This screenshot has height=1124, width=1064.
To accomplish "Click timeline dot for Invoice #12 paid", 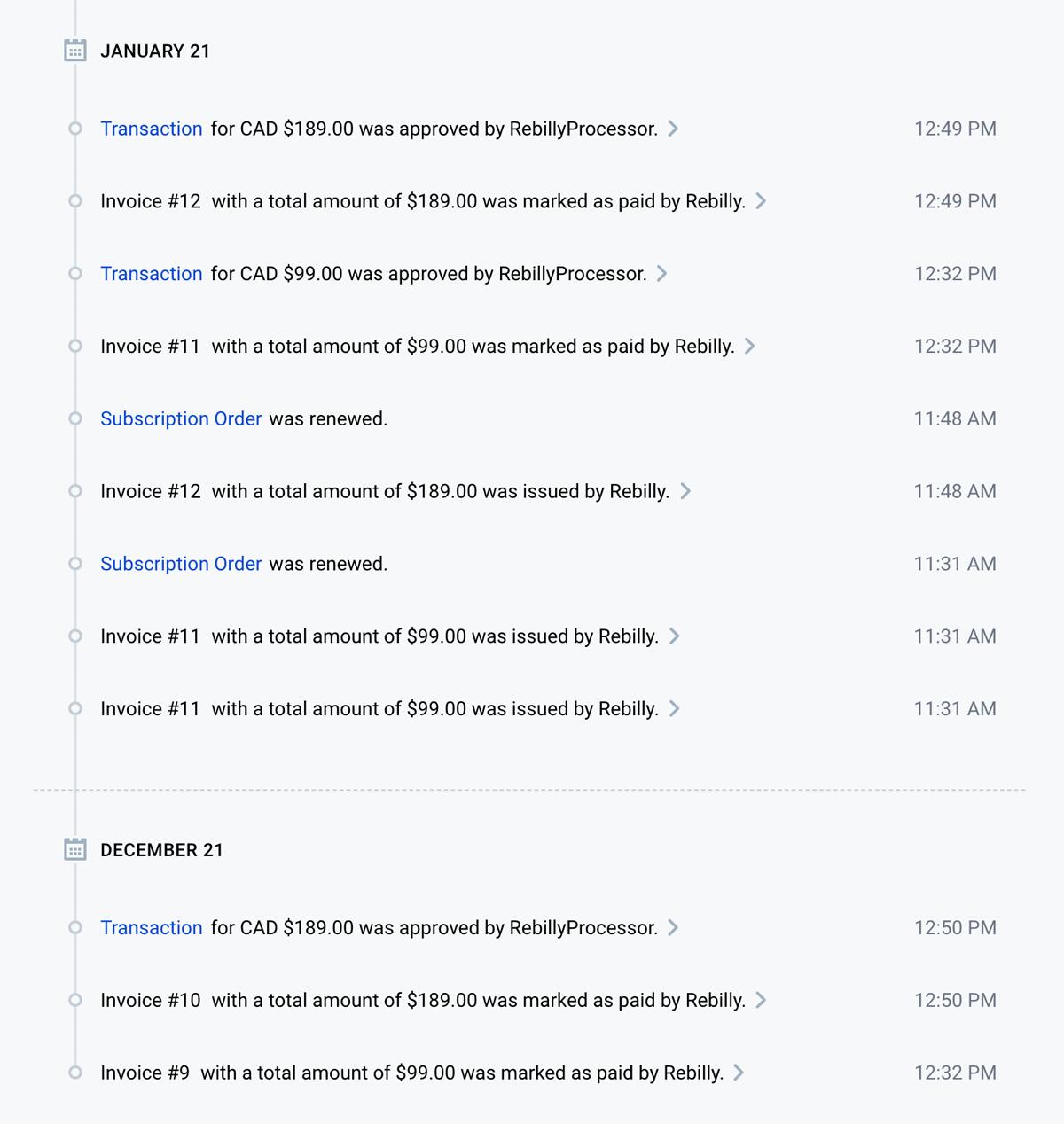I will click(x=75, y=201).
